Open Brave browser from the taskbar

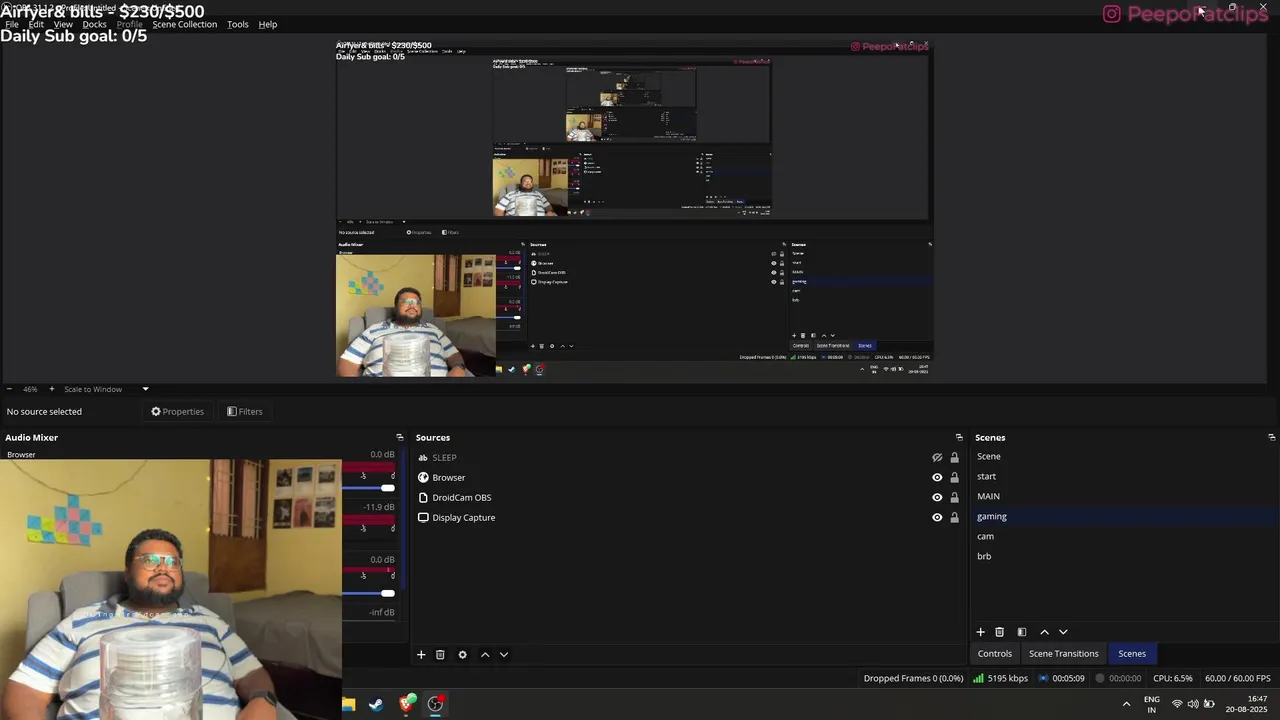click(406, 704)
